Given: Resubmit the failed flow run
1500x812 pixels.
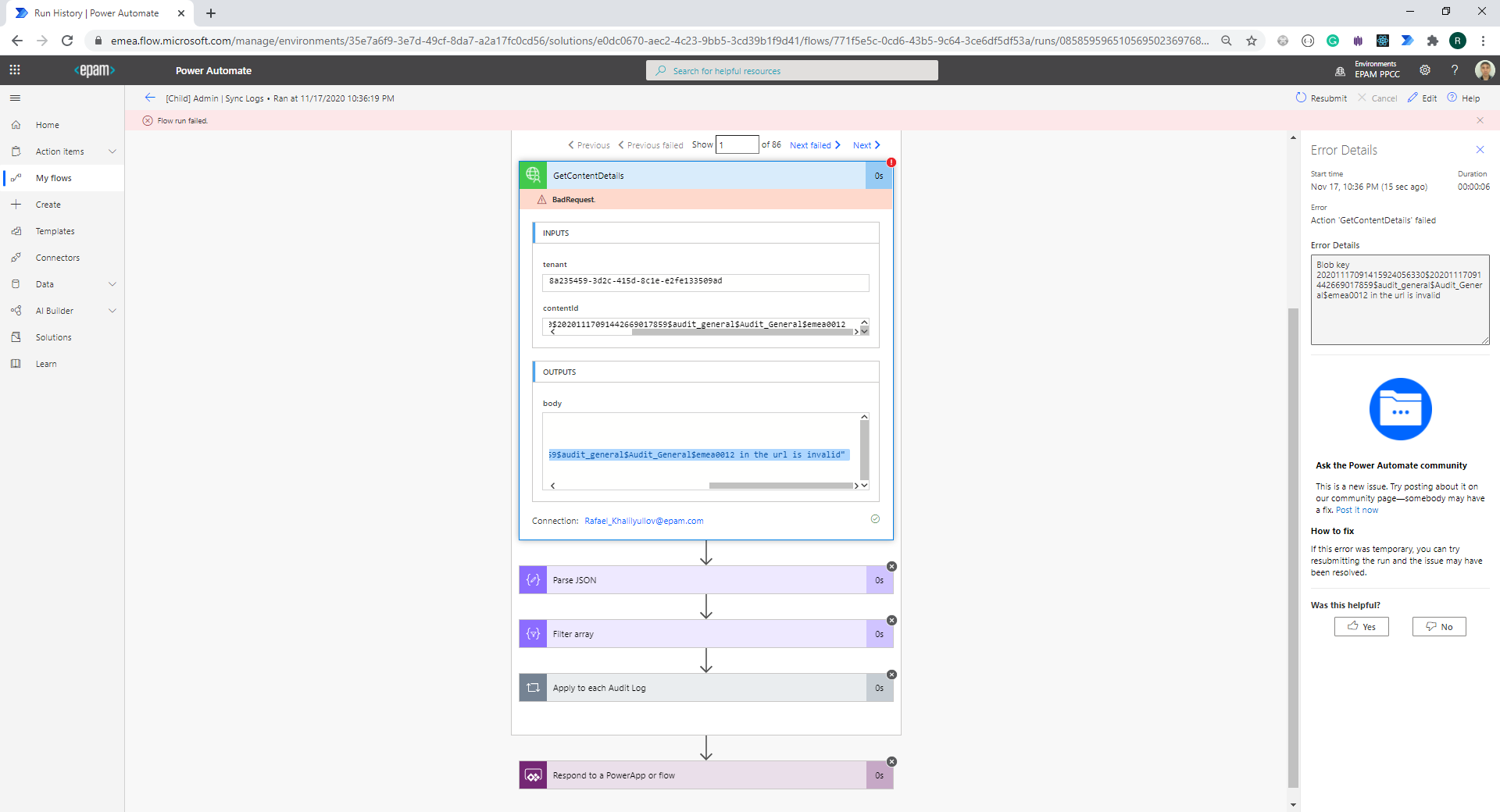Looking at the screenshot, I should pos(1320,98).
